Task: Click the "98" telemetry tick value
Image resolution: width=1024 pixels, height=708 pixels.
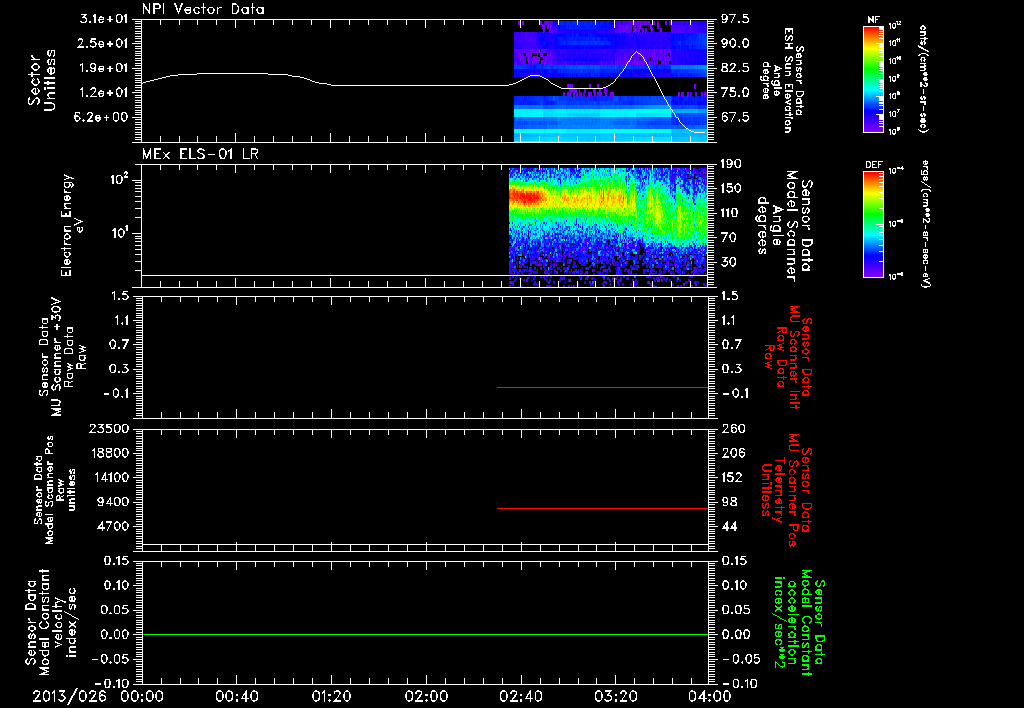Action: (x=731, y=502)
